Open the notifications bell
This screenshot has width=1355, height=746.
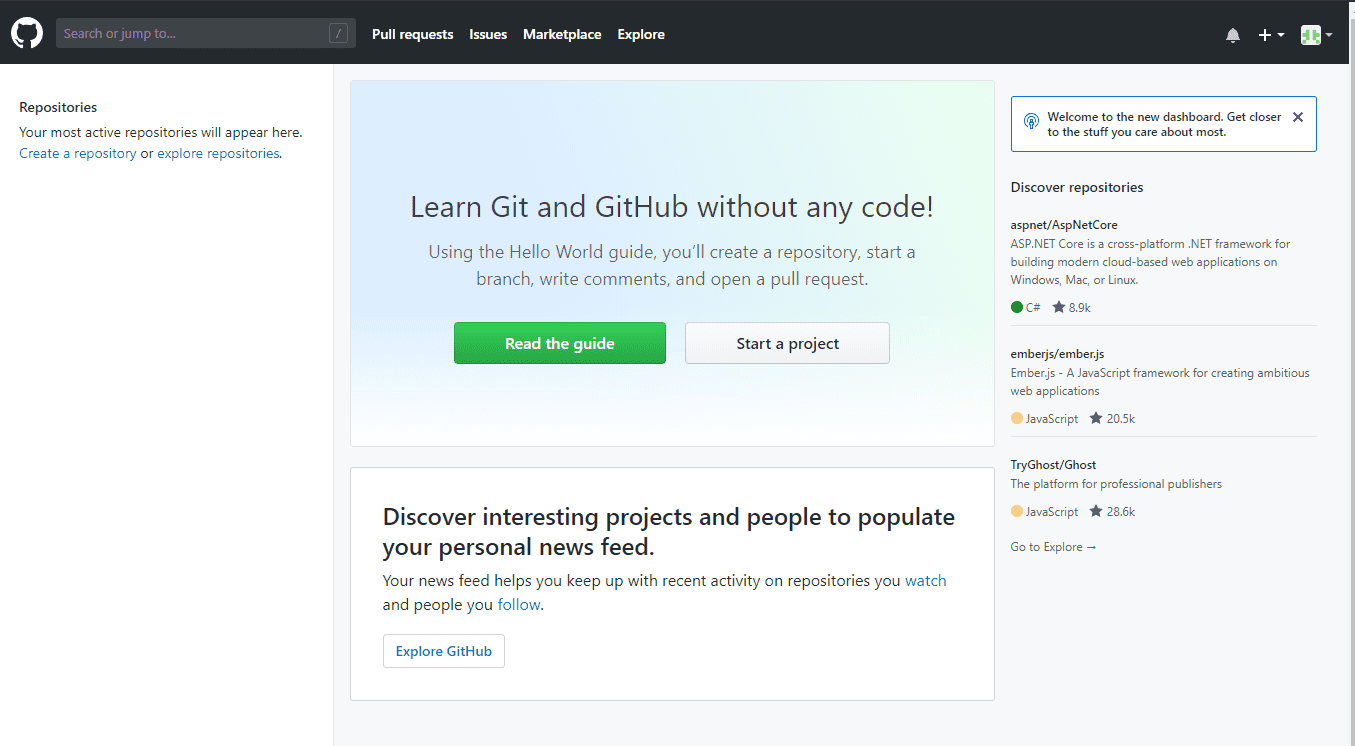coord(1233,35)
